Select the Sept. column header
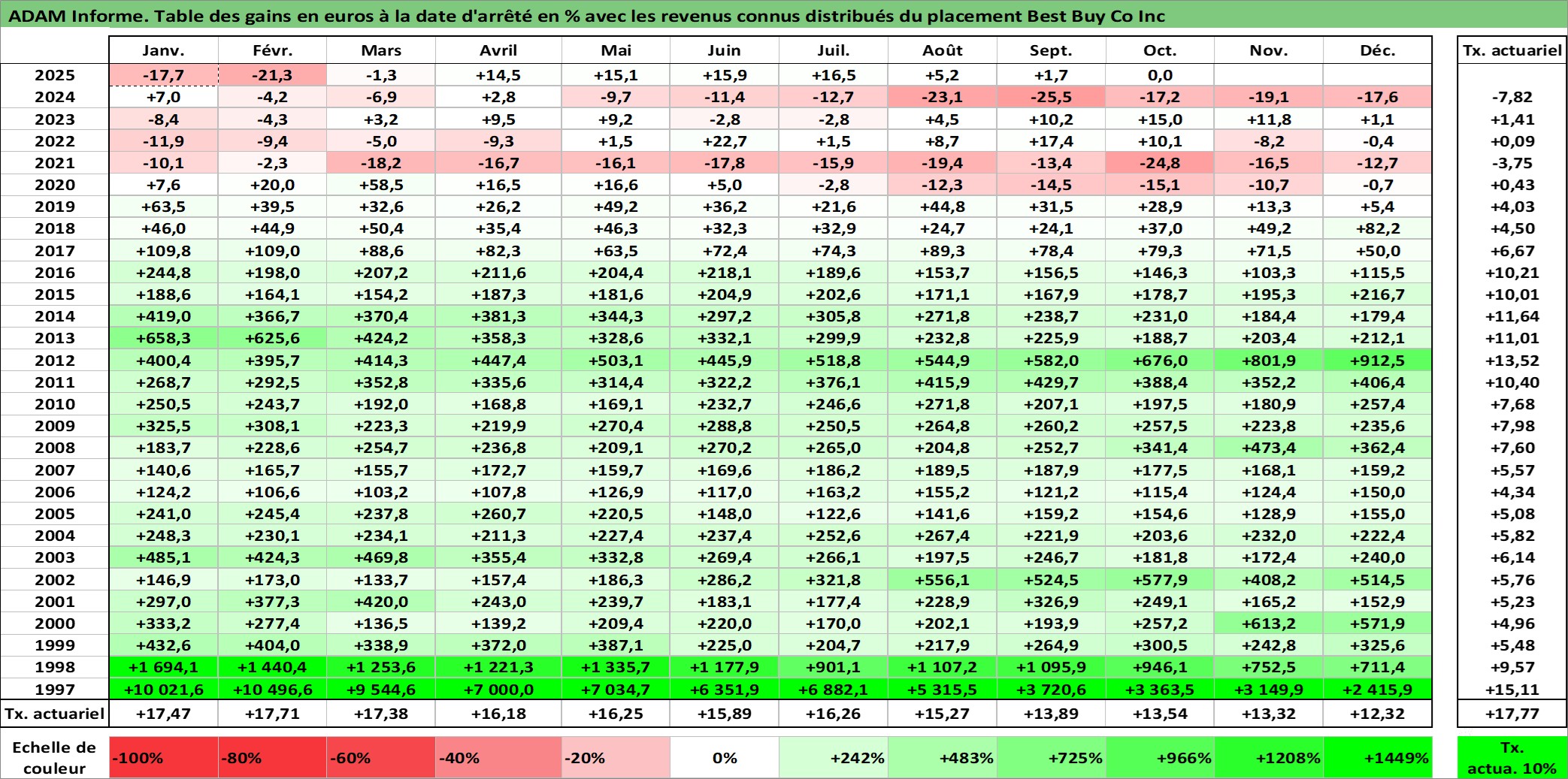This screenshot has width=1568, height=779. coord(1052,50)
